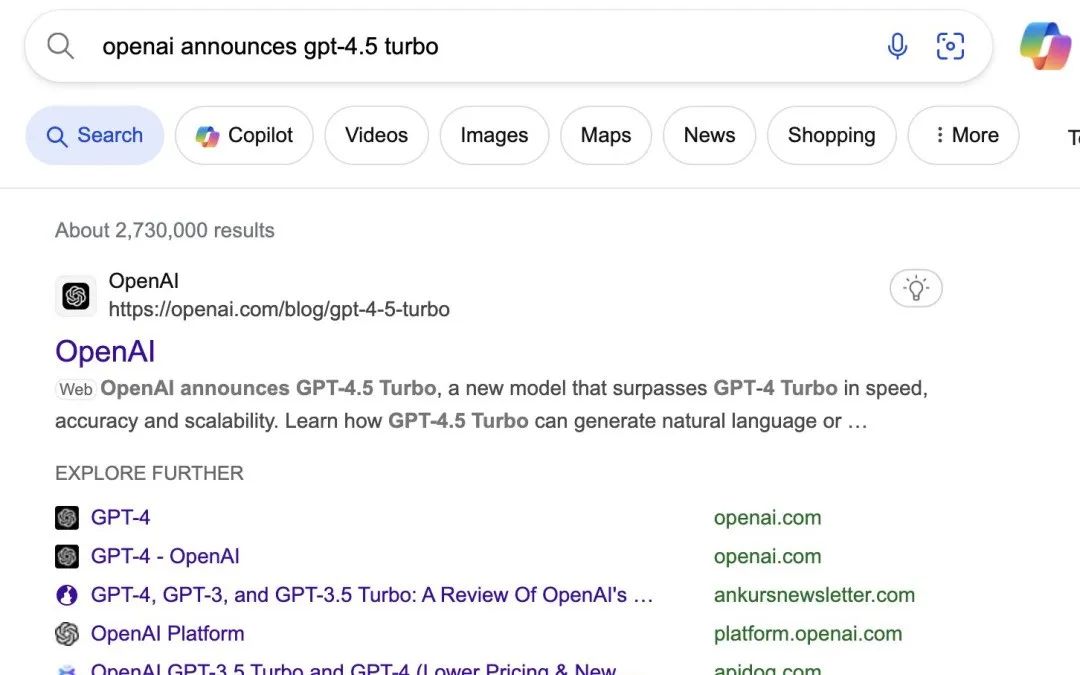Click the OpenAI Platform favicon
The width and height of the screenshot is (1080, 675).
coord(67,633)
